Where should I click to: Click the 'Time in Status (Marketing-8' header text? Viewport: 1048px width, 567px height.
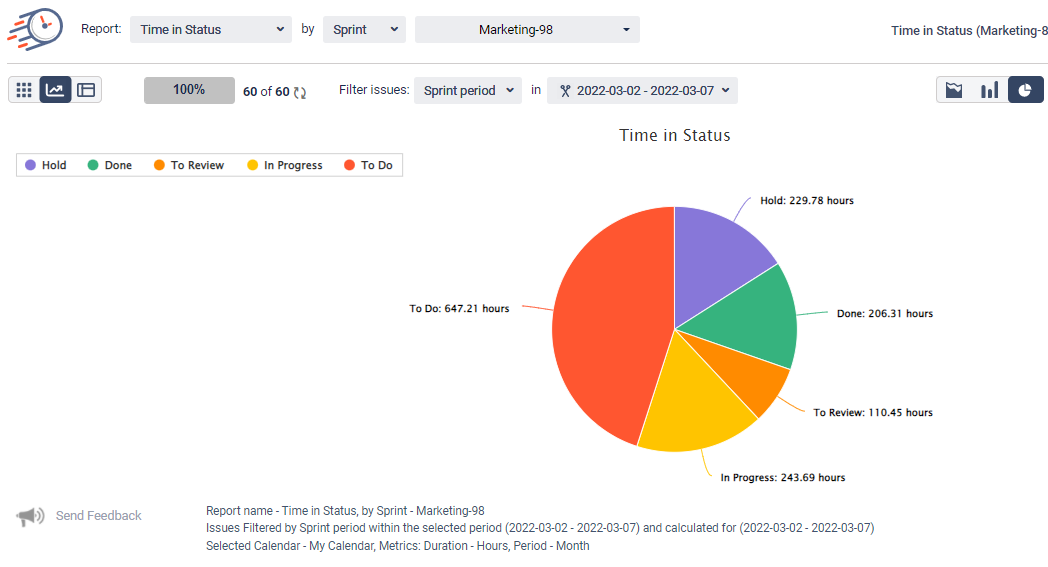click(x=969, y=31)
